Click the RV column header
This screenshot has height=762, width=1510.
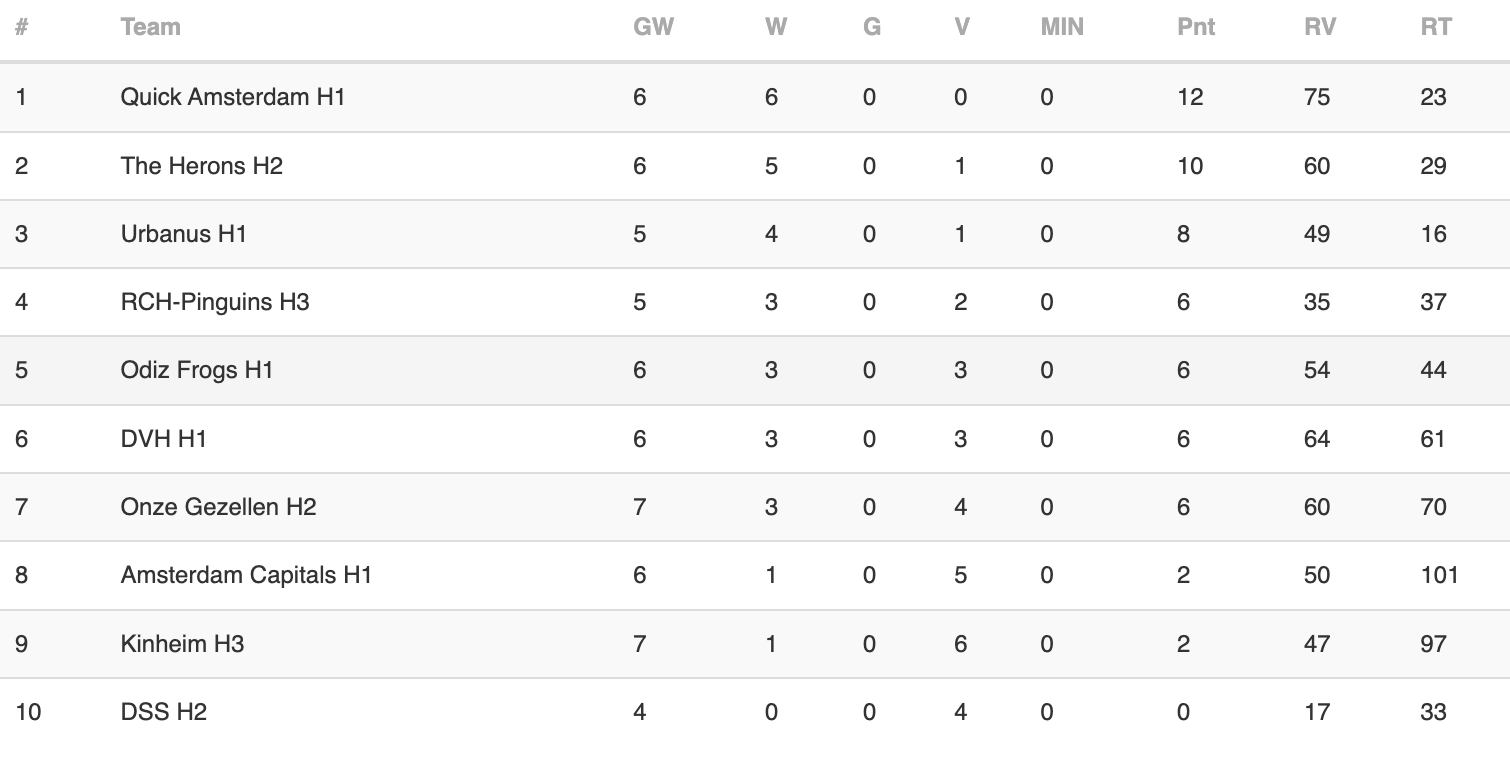pyautogui.click(x=1320, y=27)
